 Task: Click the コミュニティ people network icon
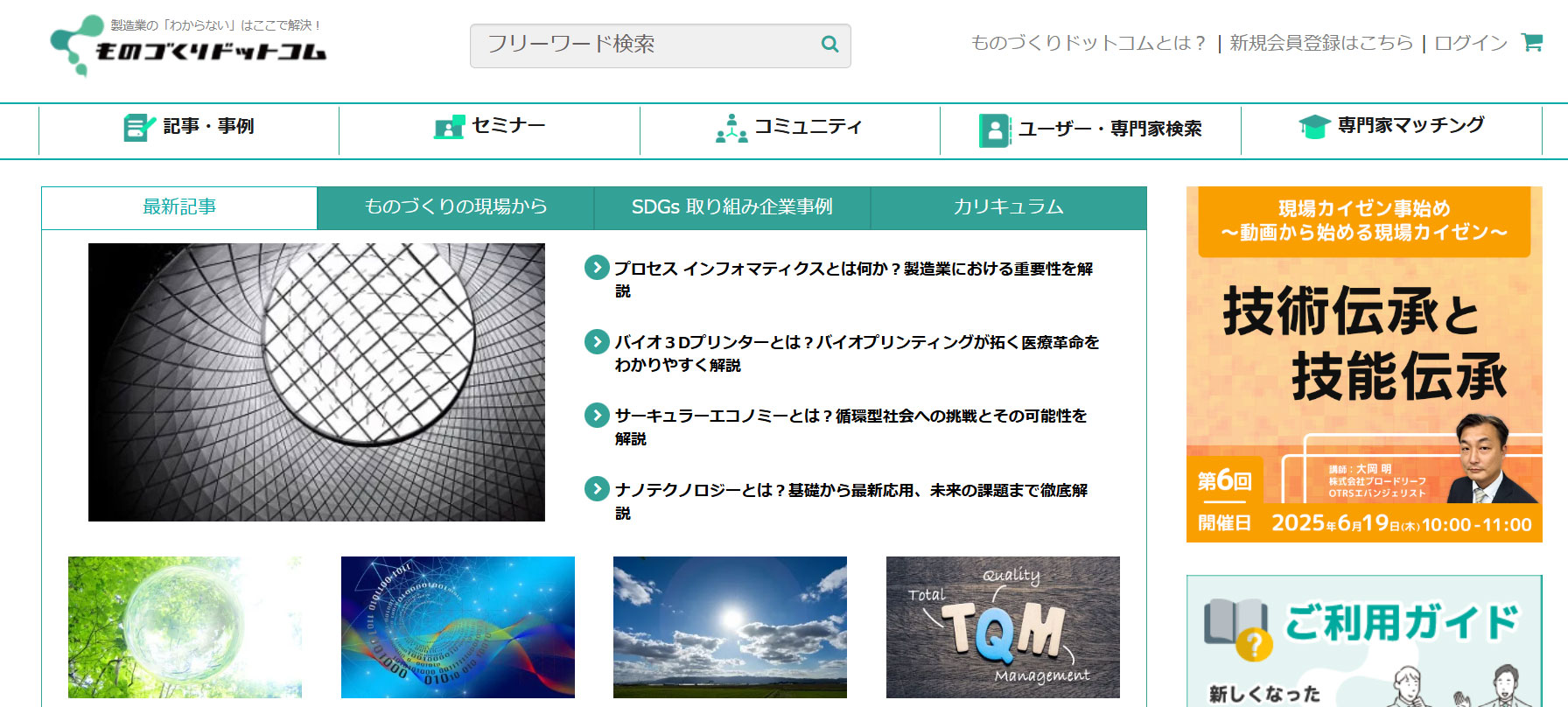[731, 129]
